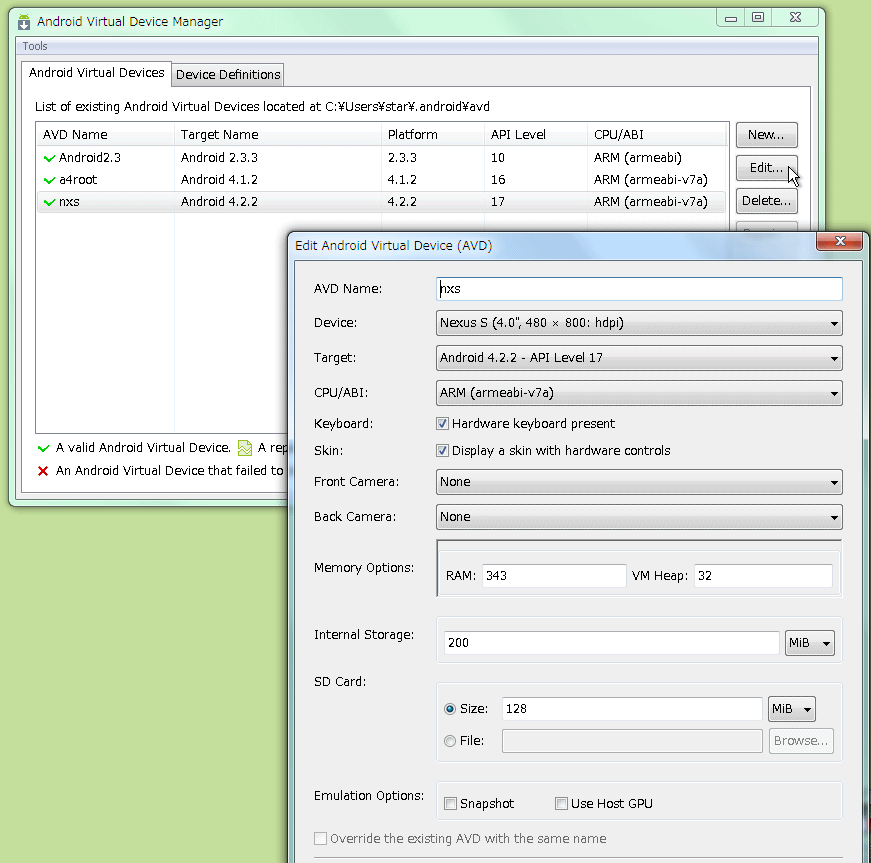Select the nxs row in AVD list
This screenshot has height=863, width=871.
[x=382, y=202]
